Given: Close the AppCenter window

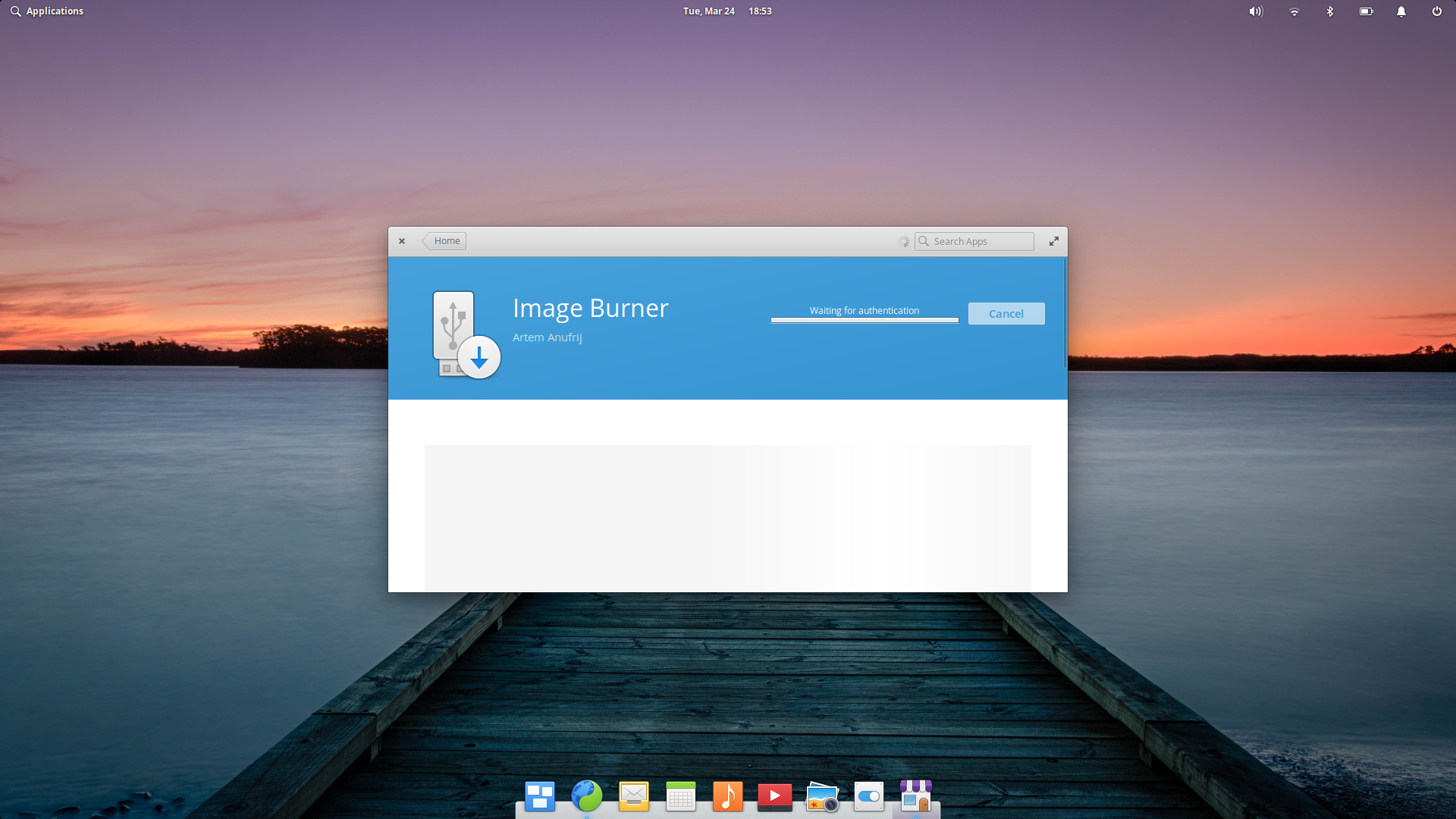Looking at the screenshot, I should pos(402,241).
